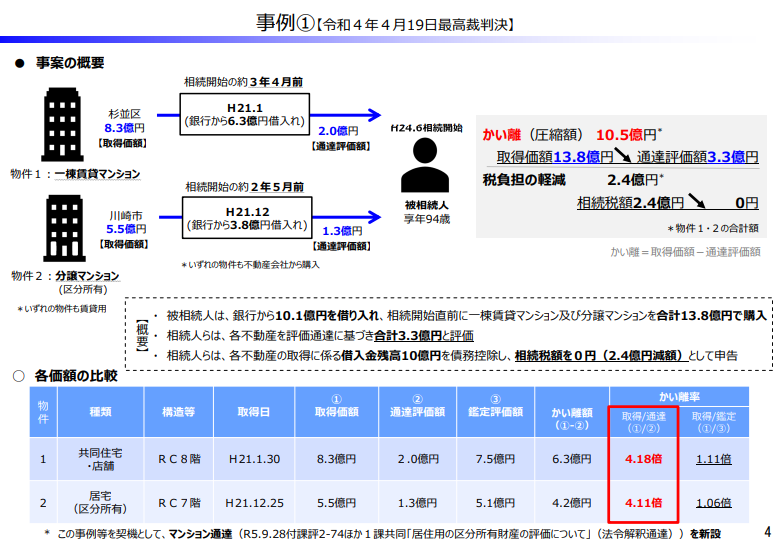Select the H21.12 bank loan box

coord(243,218)
